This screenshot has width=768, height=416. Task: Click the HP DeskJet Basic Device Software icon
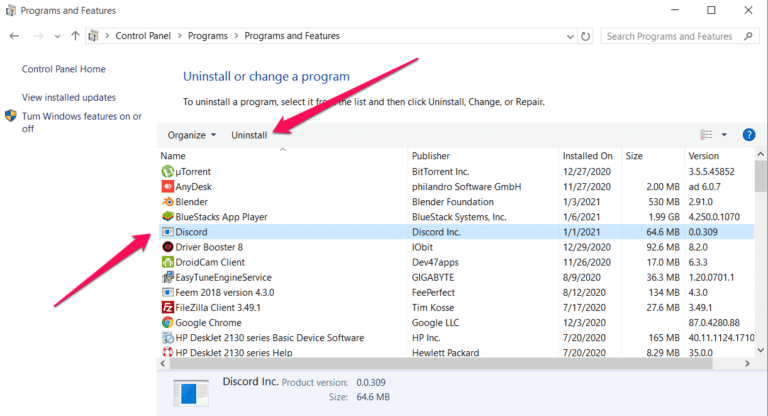click(168, 338)
